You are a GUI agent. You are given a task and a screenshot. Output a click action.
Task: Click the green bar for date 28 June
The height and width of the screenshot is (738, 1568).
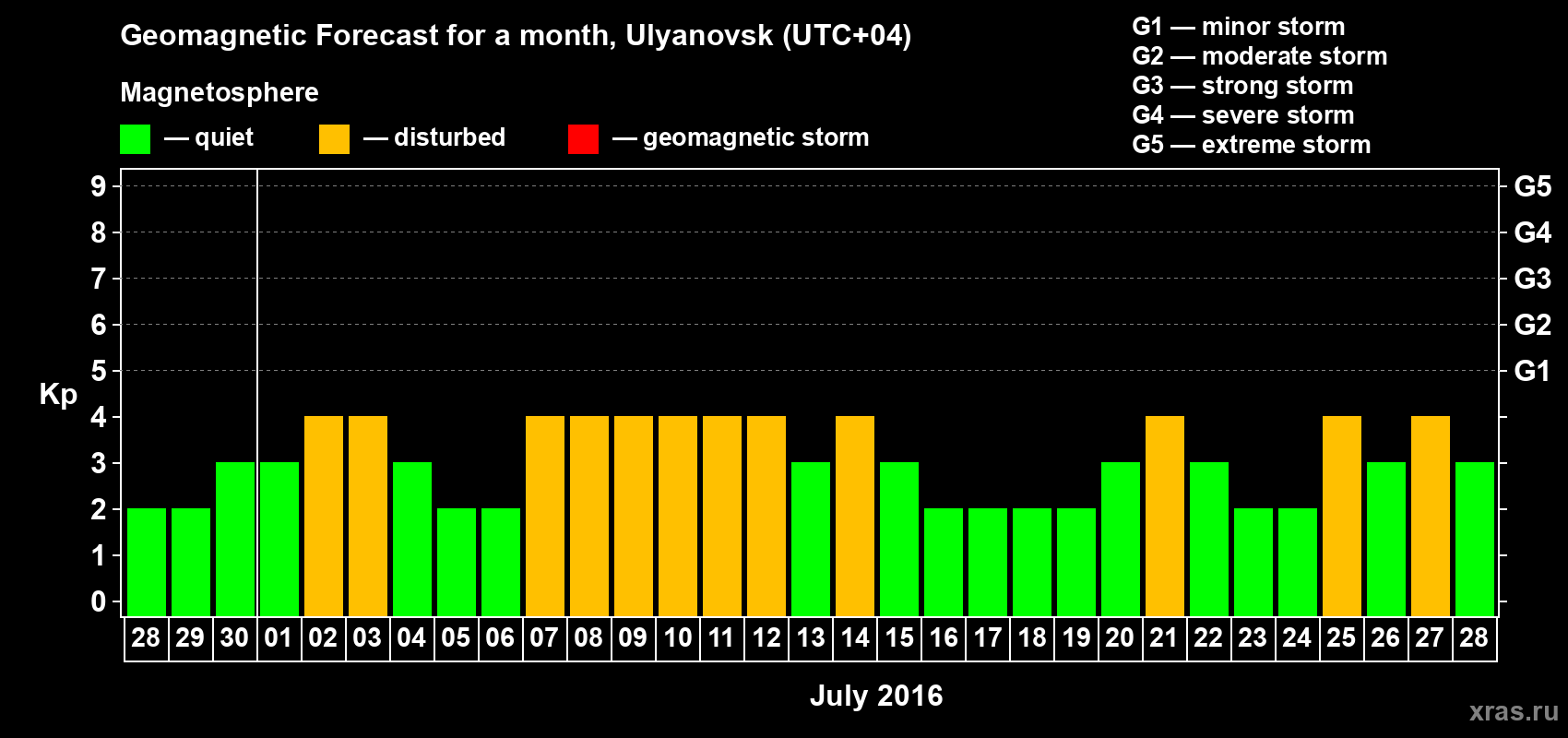pyautogui.click(x=147, y=562)
